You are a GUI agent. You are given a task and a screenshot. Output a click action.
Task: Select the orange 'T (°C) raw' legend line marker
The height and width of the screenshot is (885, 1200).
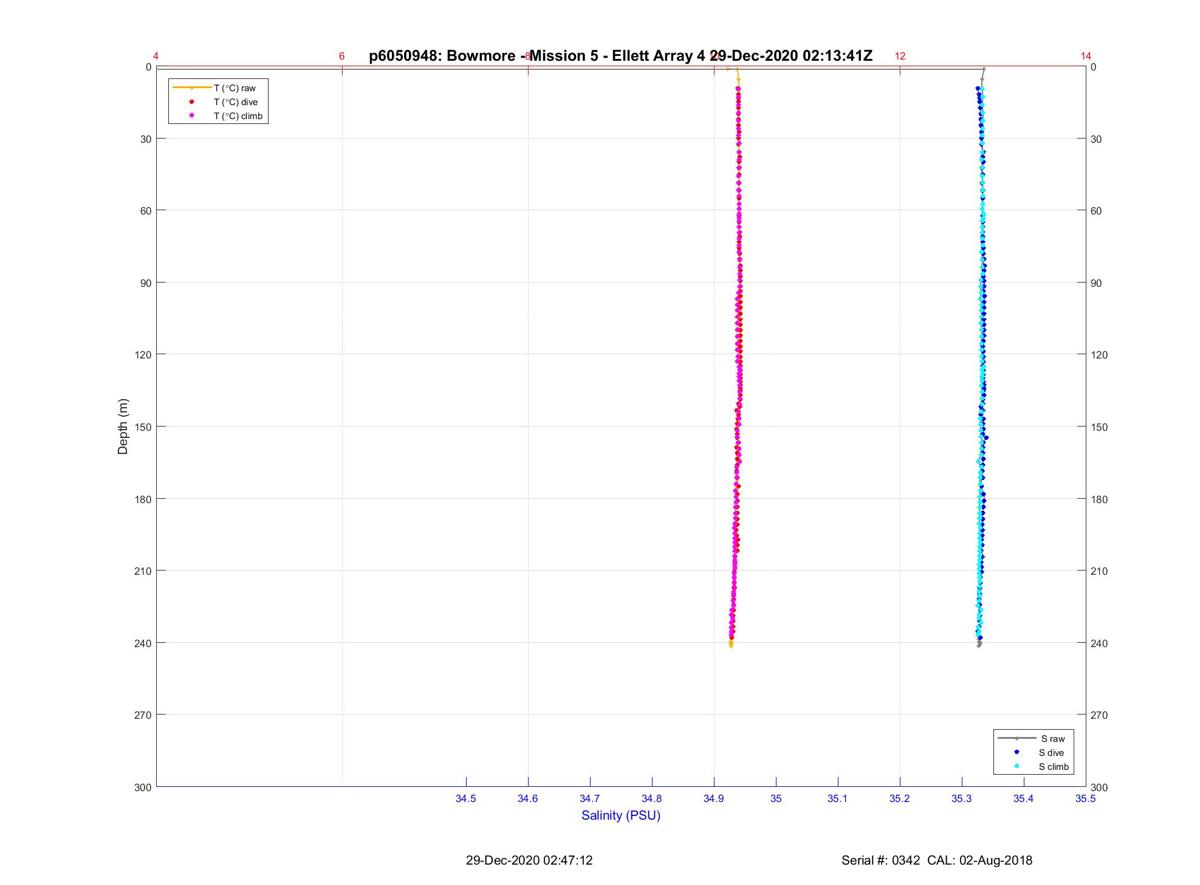(x=190, y=88)
